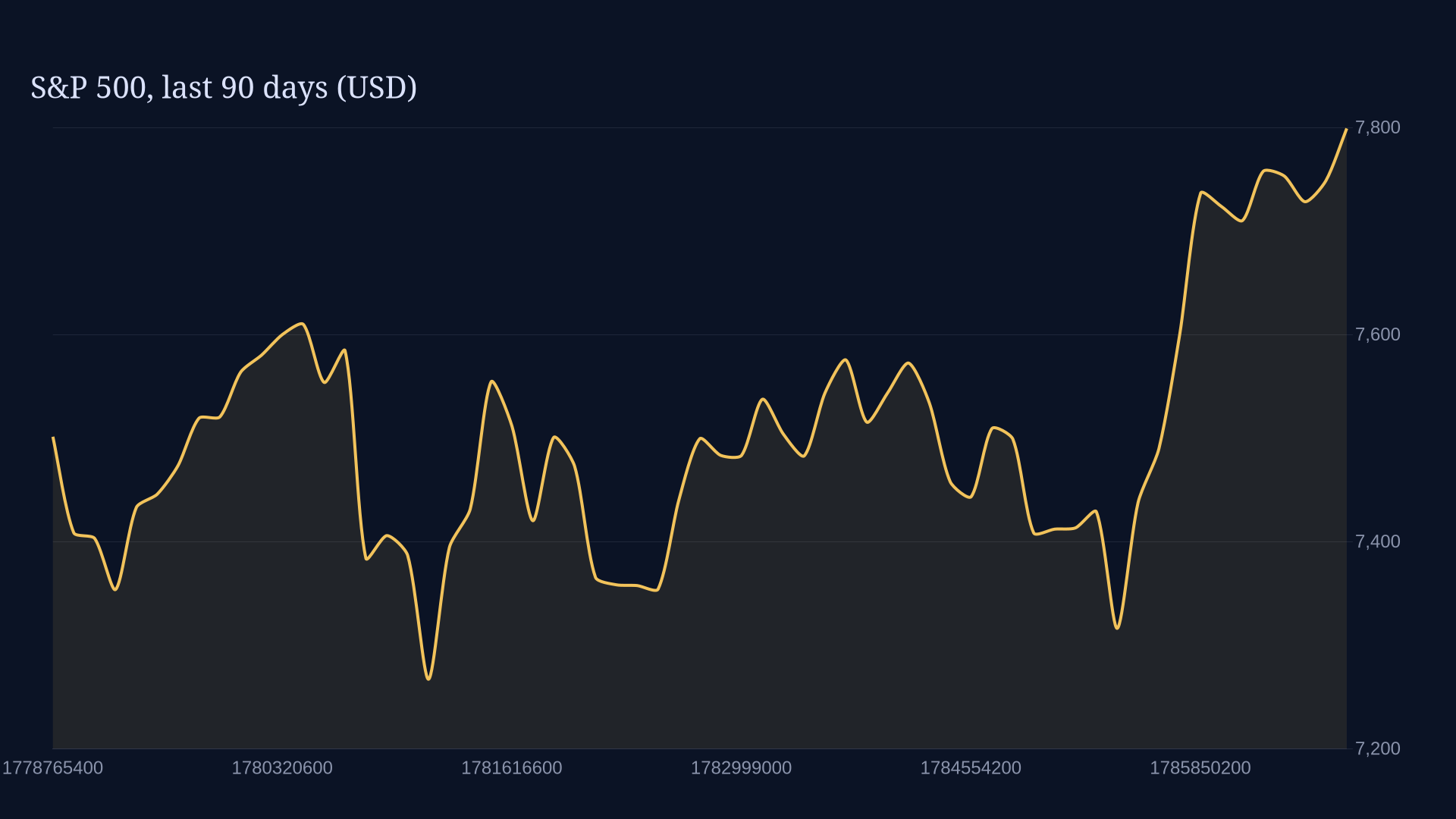Select the 7,200 y-axis label
The image size is (1456, 819).
[x=1377, y=748]
